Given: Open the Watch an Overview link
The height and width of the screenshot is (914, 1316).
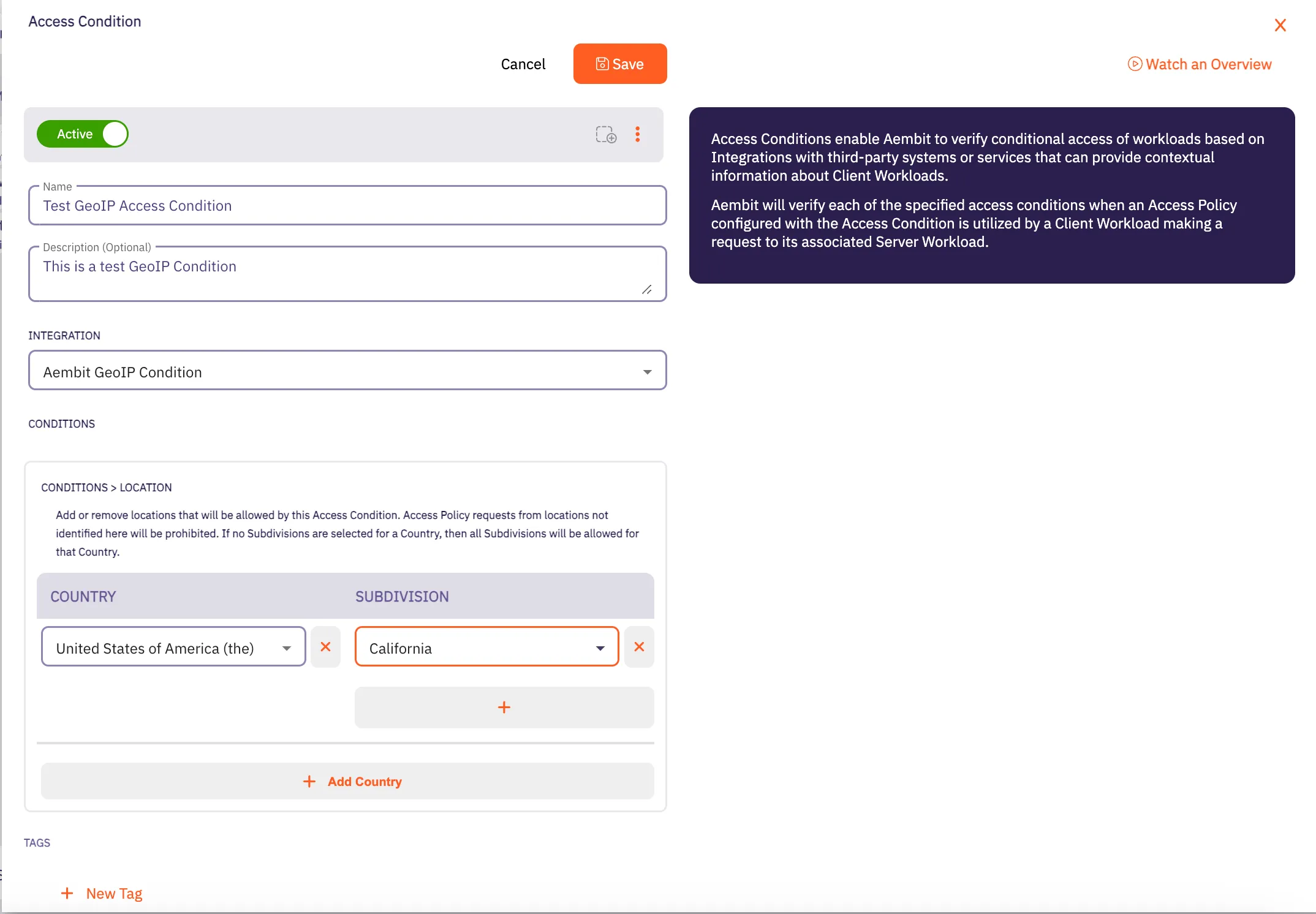Looking at the screenshot, I should (x=1208, y=64).
